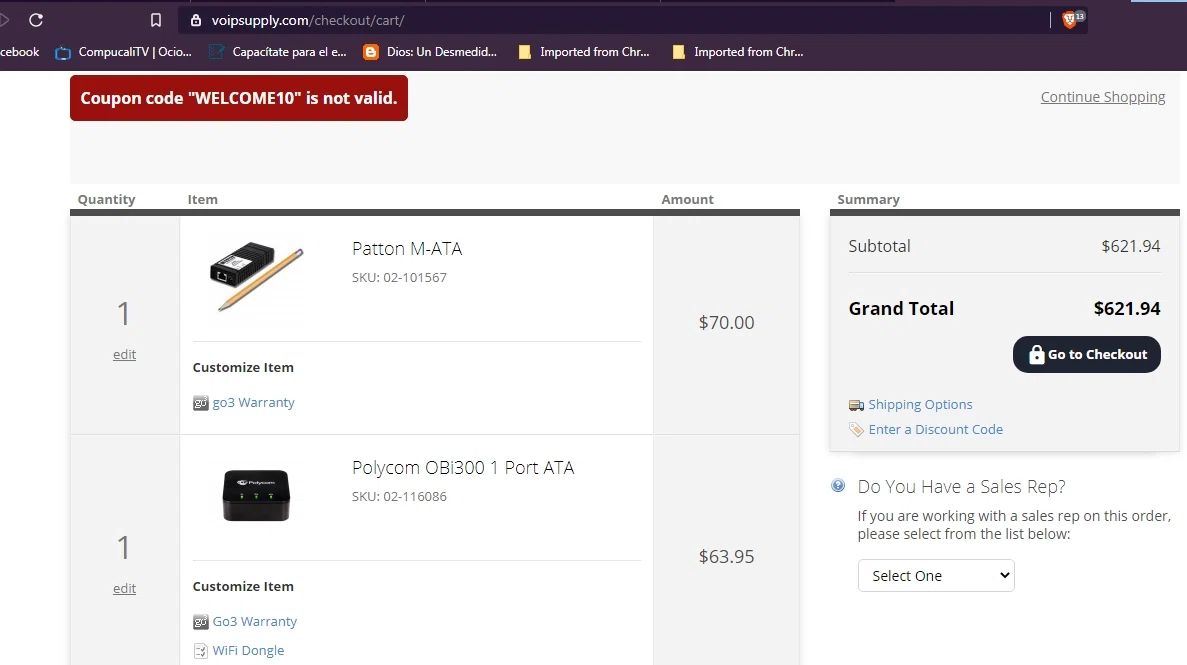The height and width of the screenshot is (665, 1187).
Task: Click SKU: 02-101567 text
Action: click(399, 277)
